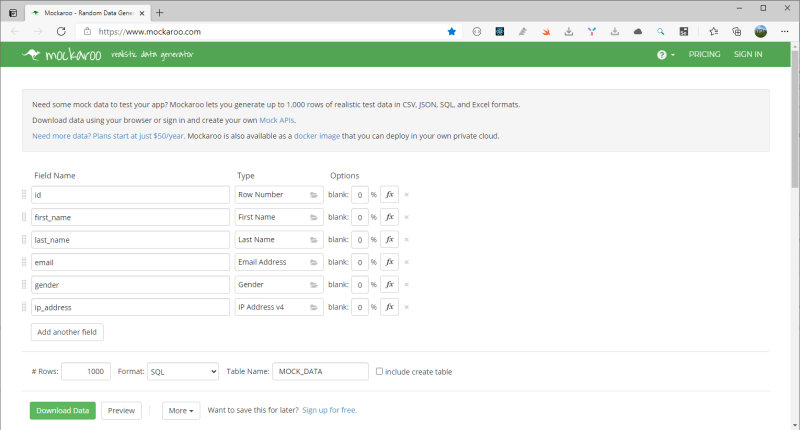The height and width of the screenshot is (430, 800).
Task: Open browser settings and more menu
Action: pyautogui.click(x=785, y=32)
